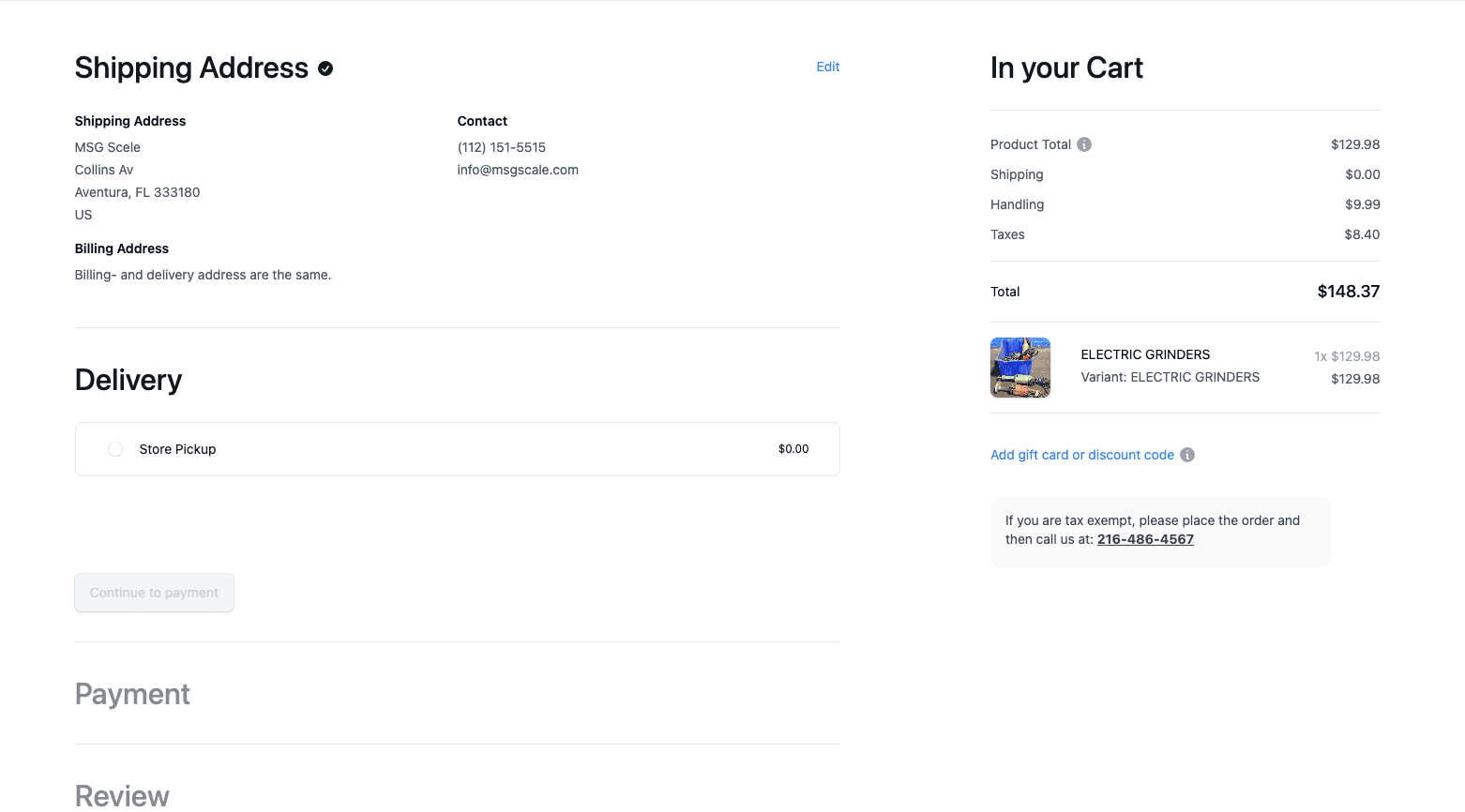
Task: Click the info@msgscale.com email address
Action: coord(518,170)
